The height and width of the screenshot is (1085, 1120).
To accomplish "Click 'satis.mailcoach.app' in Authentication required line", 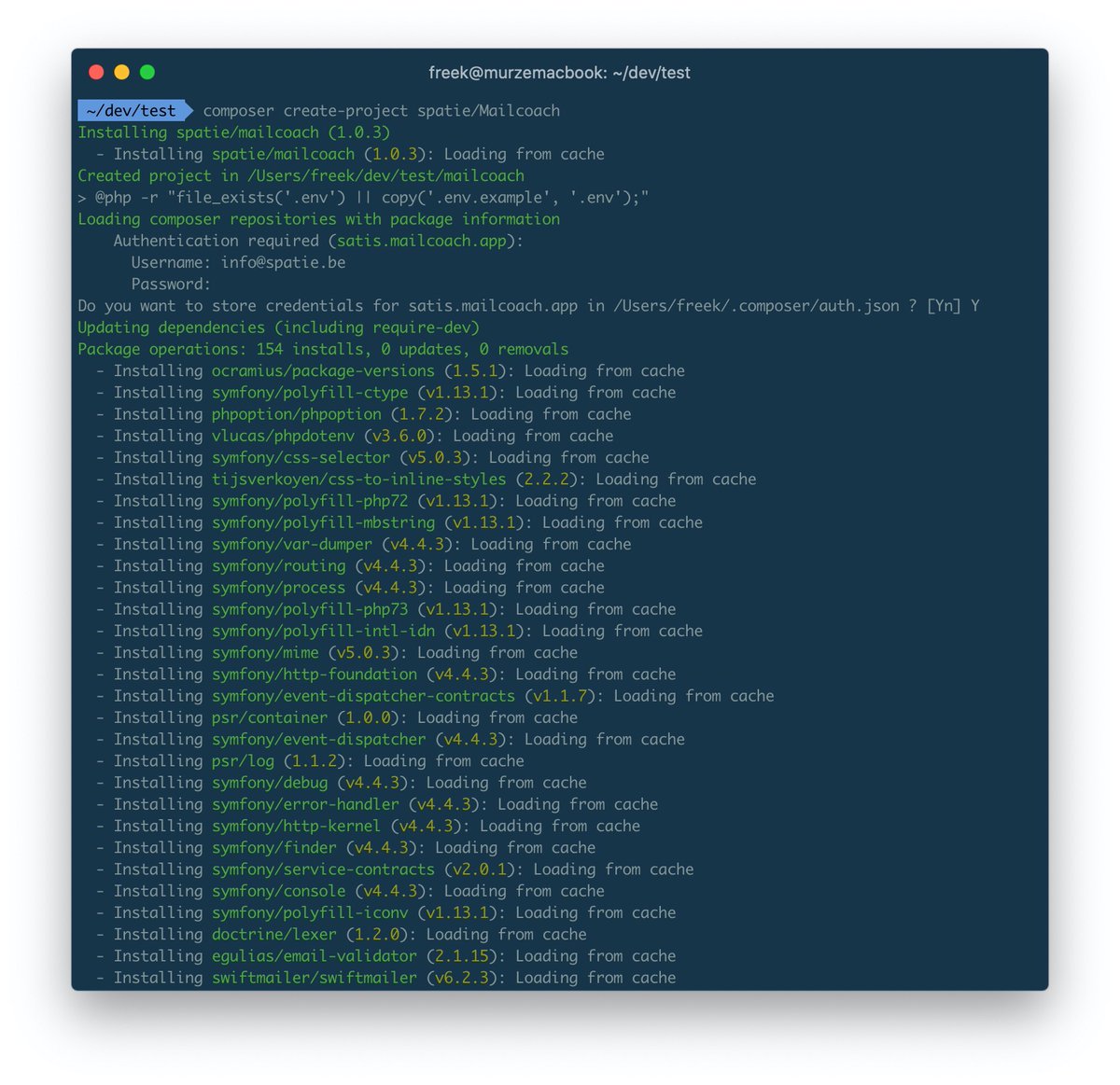I will 422,241.
